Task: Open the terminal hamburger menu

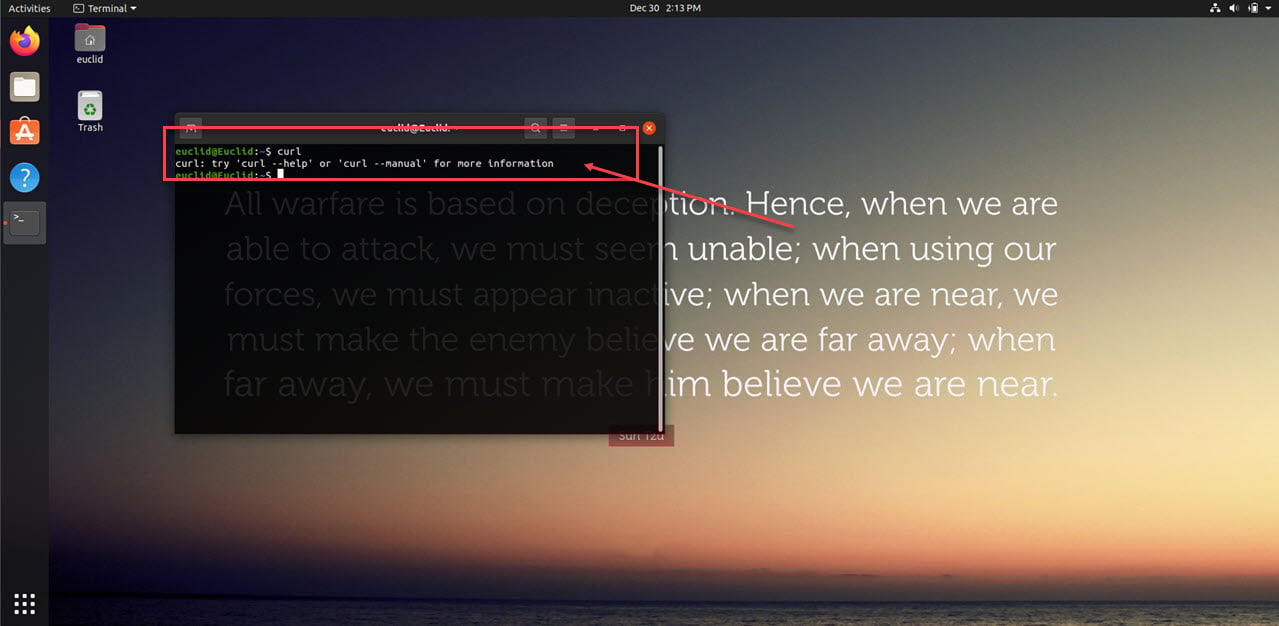Action: (x=564, y=128)
